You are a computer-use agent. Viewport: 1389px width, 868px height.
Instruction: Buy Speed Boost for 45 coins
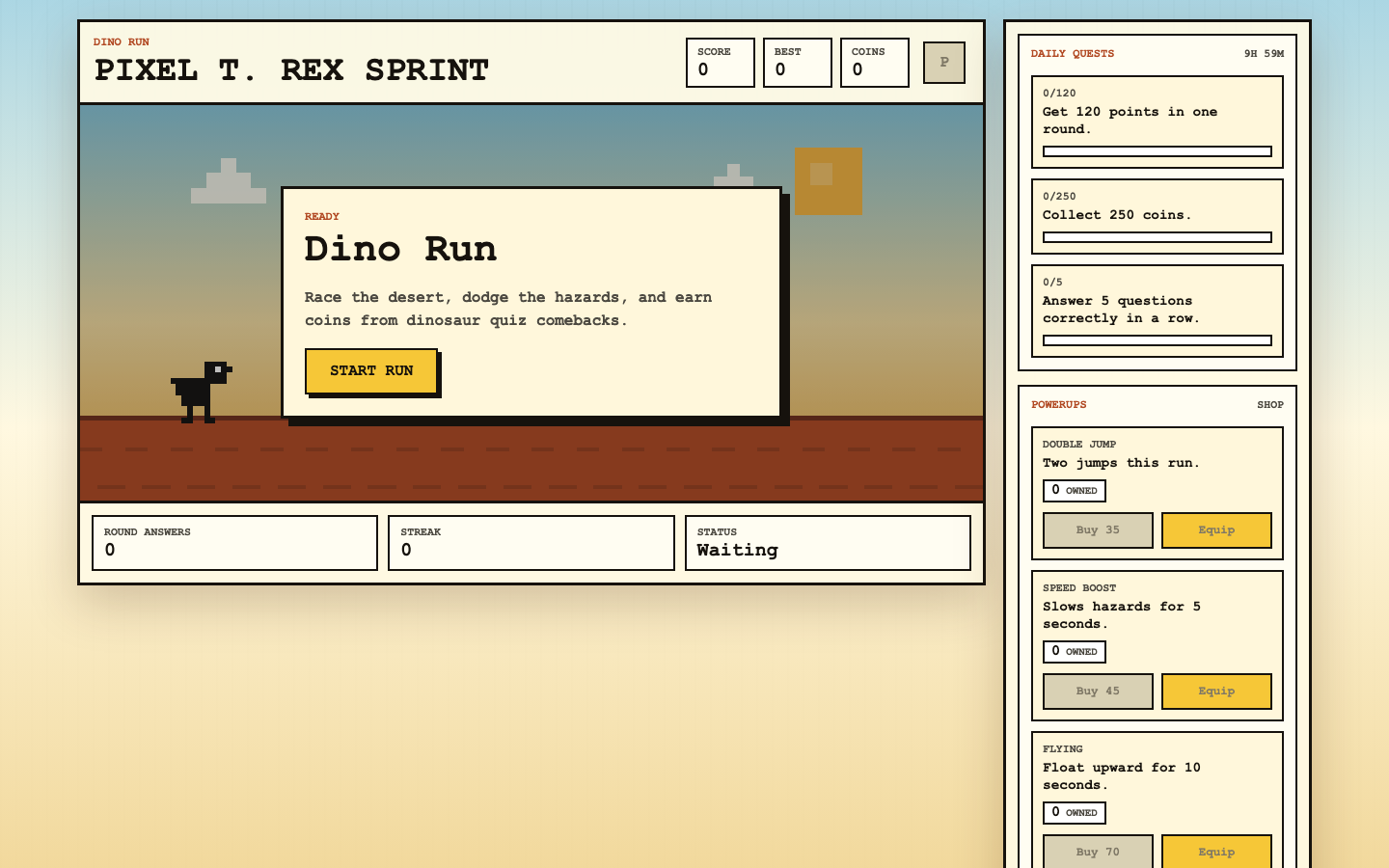tap(1098, 692)
